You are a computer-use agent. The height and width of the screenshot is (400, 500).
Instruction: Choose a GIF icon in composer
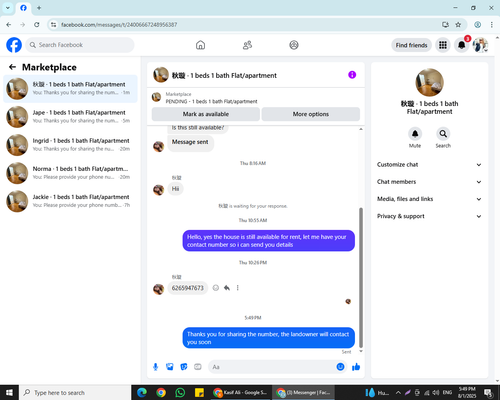[198, 367]
